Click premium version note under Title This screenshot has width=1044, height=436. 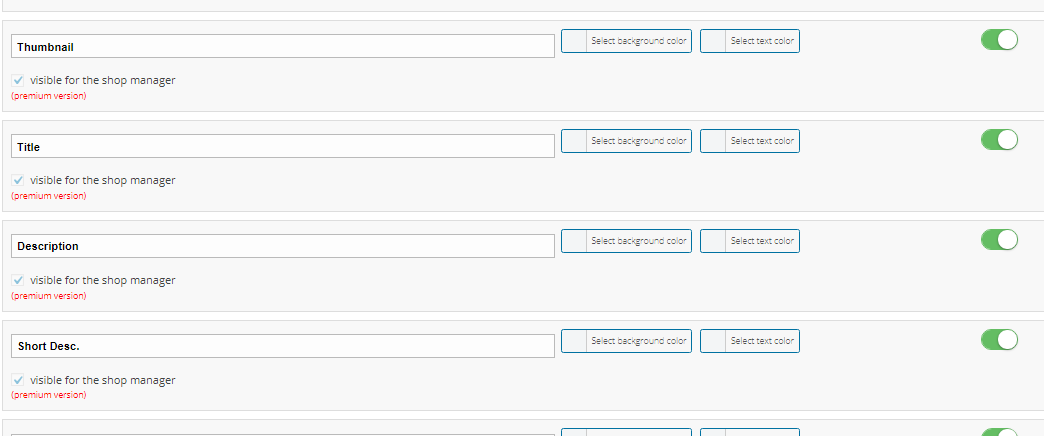point(49,196)
